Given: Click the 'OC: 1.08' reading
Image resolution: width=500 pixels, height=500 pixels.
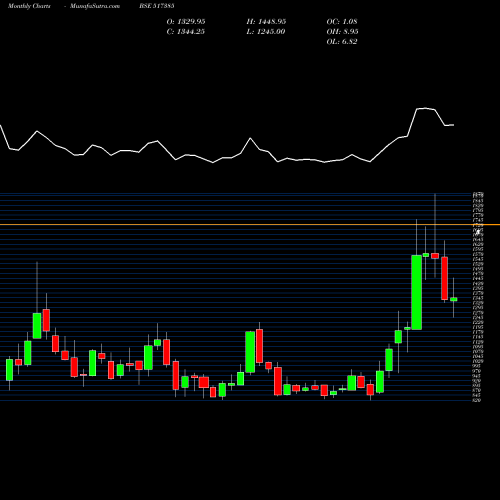Looking at the screenshot, I should coord(342,22).
